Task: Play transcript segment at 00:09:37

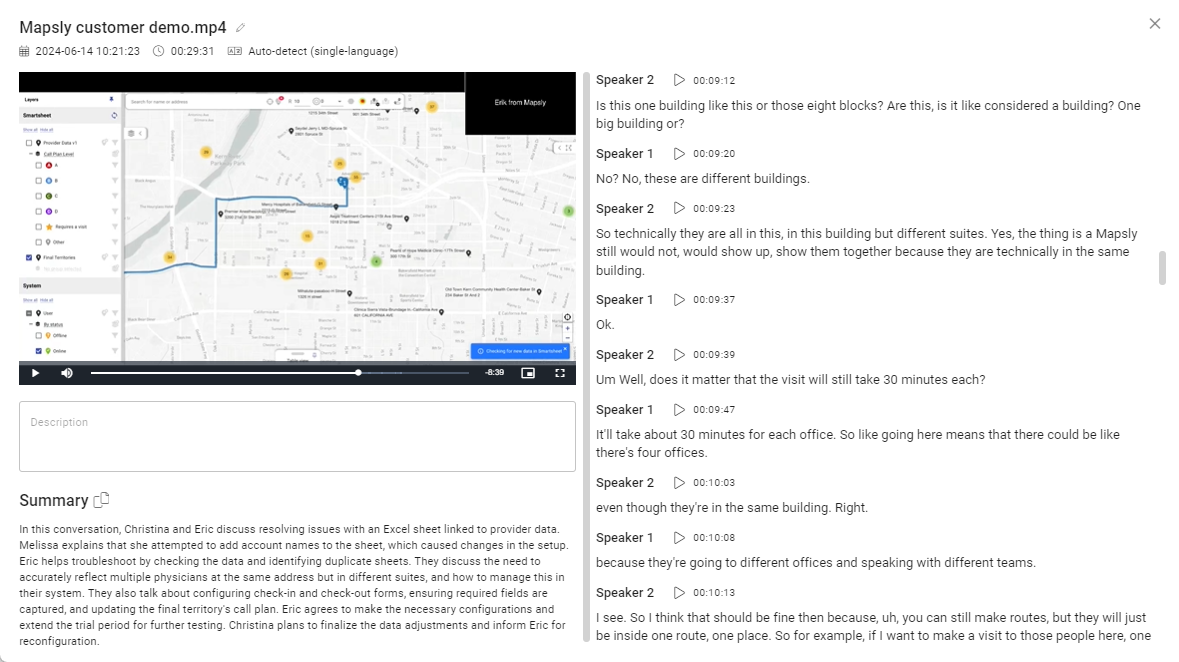Action: (679, 300)
